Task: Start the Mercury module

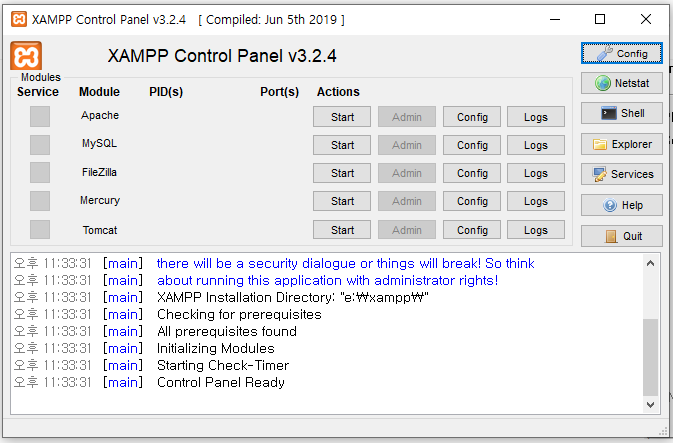Action: tap(342, 201)
